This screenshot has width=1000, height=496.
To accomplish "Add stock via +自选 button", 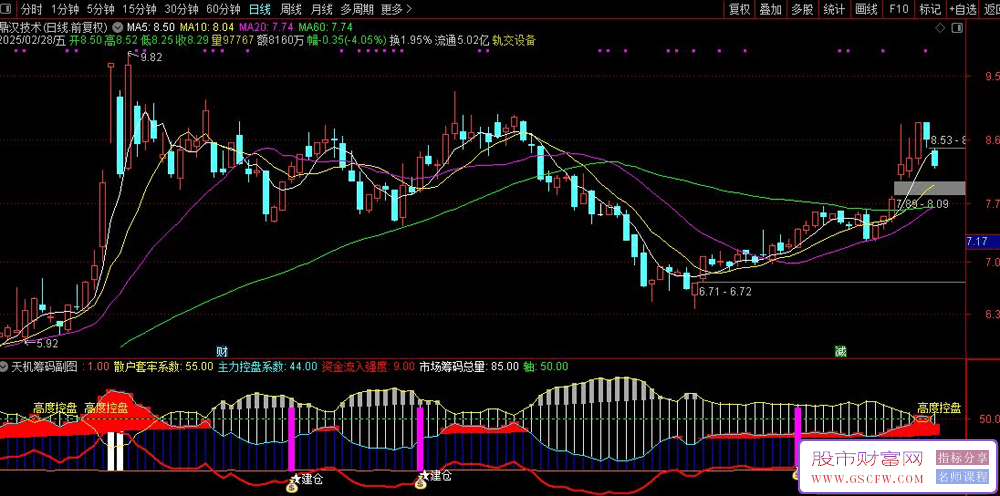I will tap(963, 9).
